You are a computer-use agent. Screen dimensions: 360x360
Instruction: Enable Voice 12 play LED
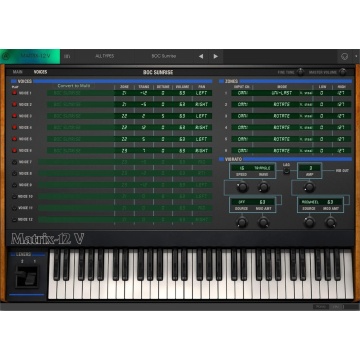coord(14,220)
